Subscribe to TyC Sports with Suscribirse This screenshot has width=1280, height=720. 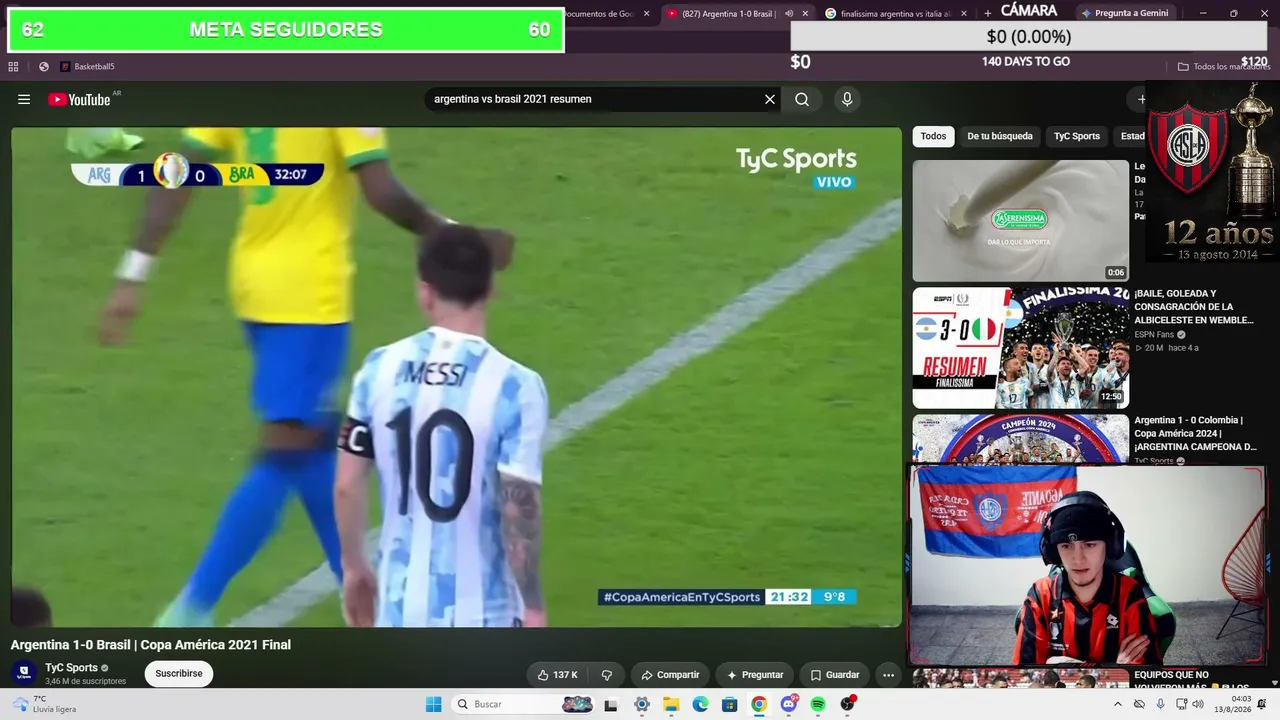(179, 674)
